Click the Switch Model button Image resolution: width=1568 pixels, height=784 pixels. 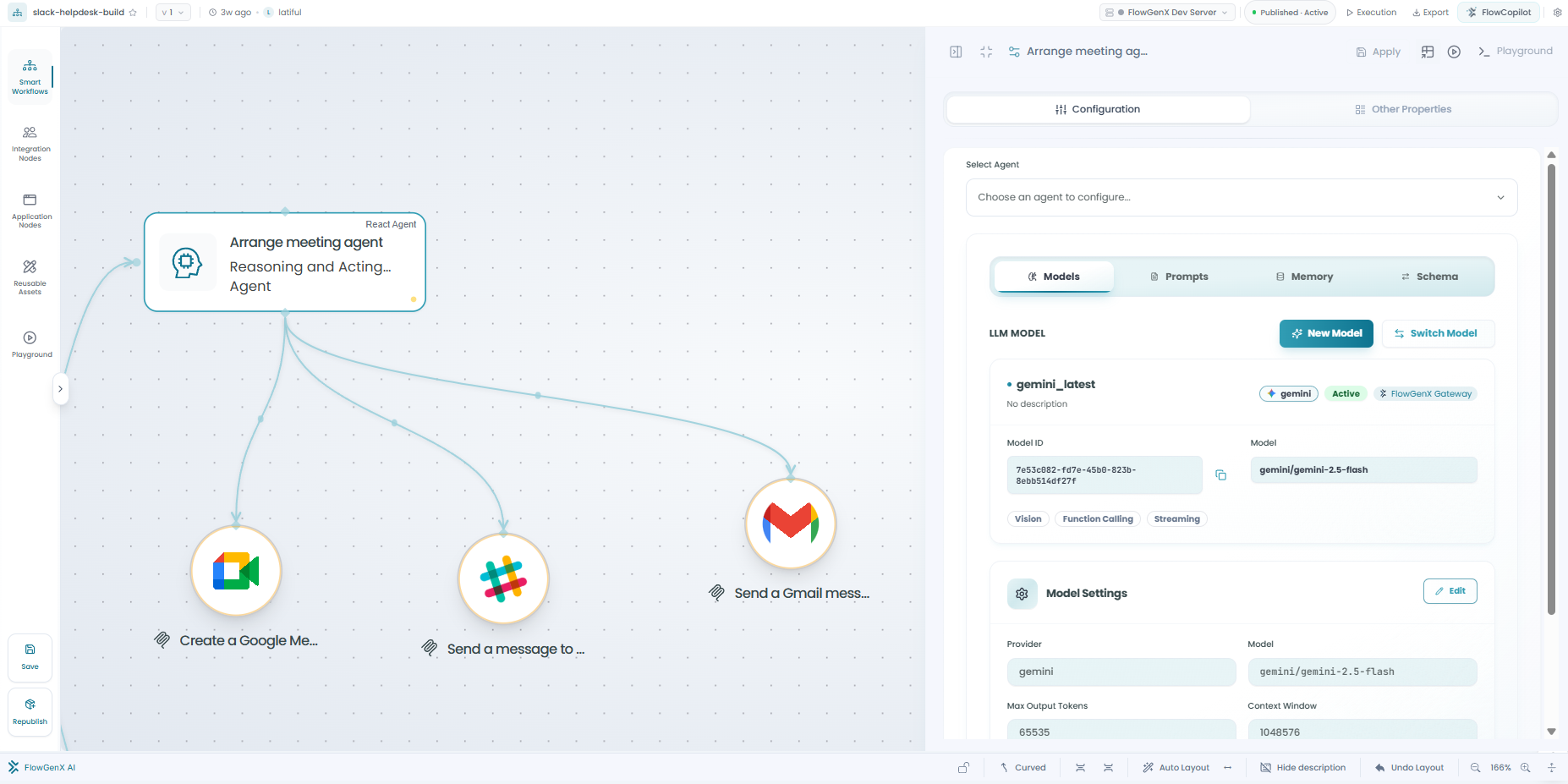tap(1438, 333)
